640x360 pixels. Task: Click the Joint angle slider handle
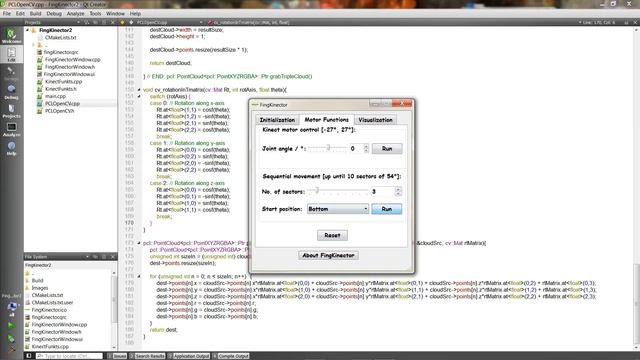pyautogui.click(x=328, y=148)
